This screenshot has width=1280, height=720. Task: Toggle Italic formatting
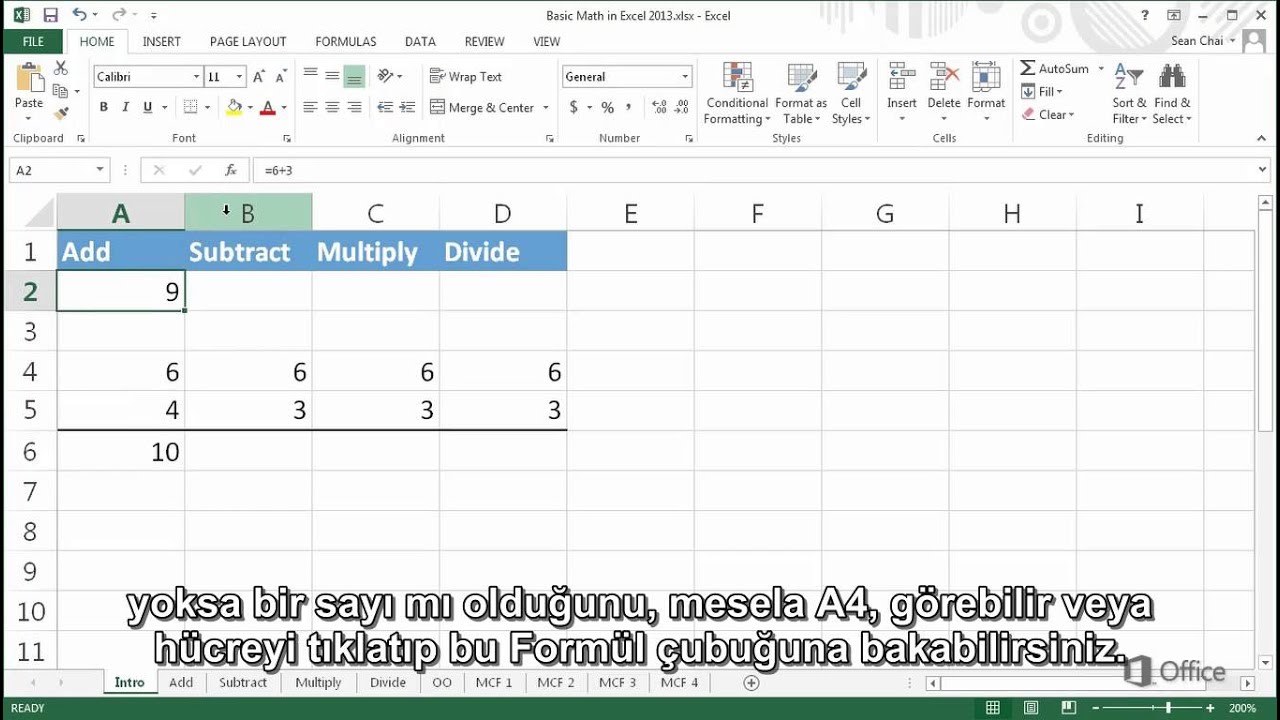[x=126, y=107]
